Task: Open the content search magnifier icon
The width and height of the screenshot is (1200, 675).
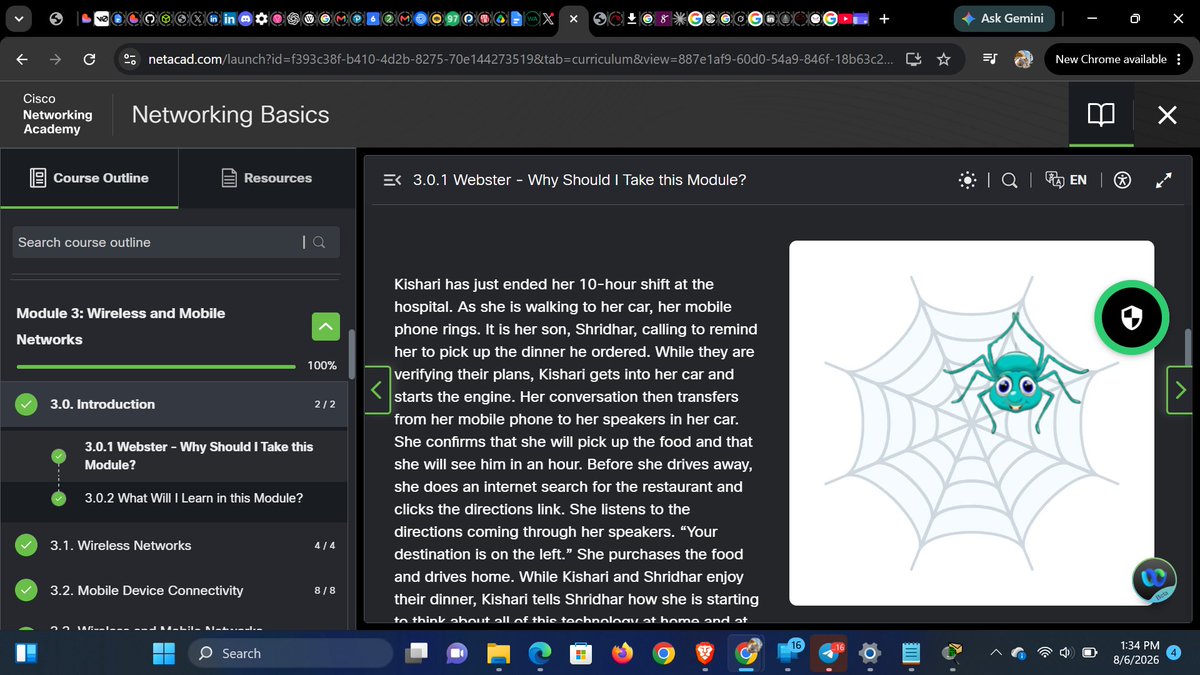Action: (x=1009, y=180)
